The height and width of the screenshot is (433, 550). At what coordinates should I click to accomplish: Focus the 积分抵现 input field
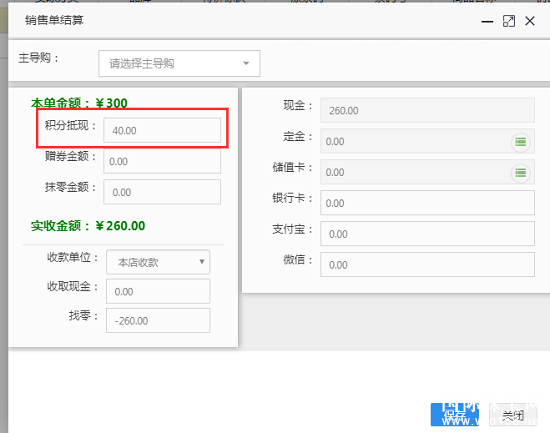click(162, 131)
